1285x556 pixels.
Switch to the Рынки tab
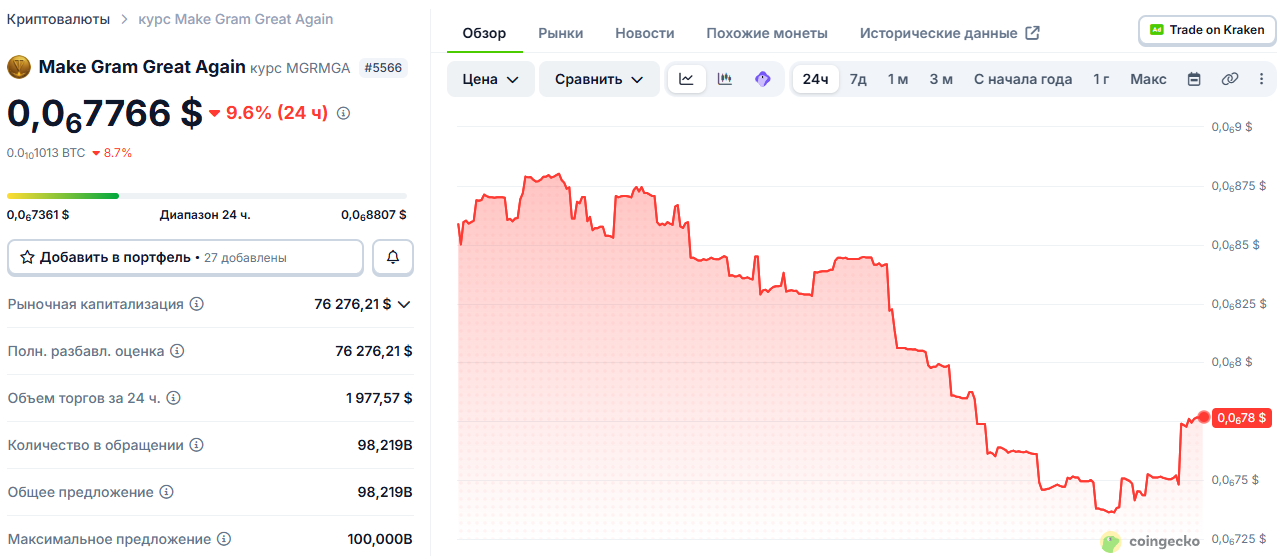561,33
